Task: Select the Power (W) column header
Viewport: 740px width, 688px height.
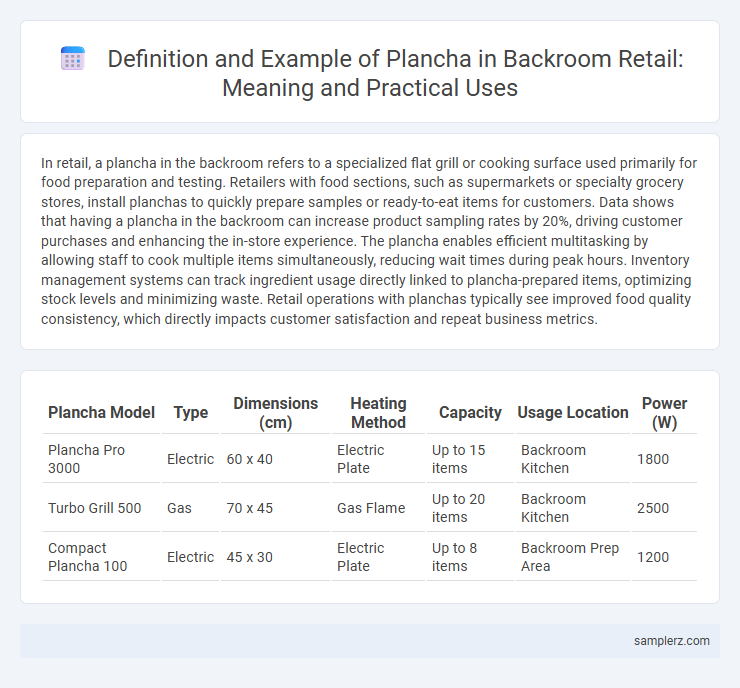Action: tap(664, 412)
